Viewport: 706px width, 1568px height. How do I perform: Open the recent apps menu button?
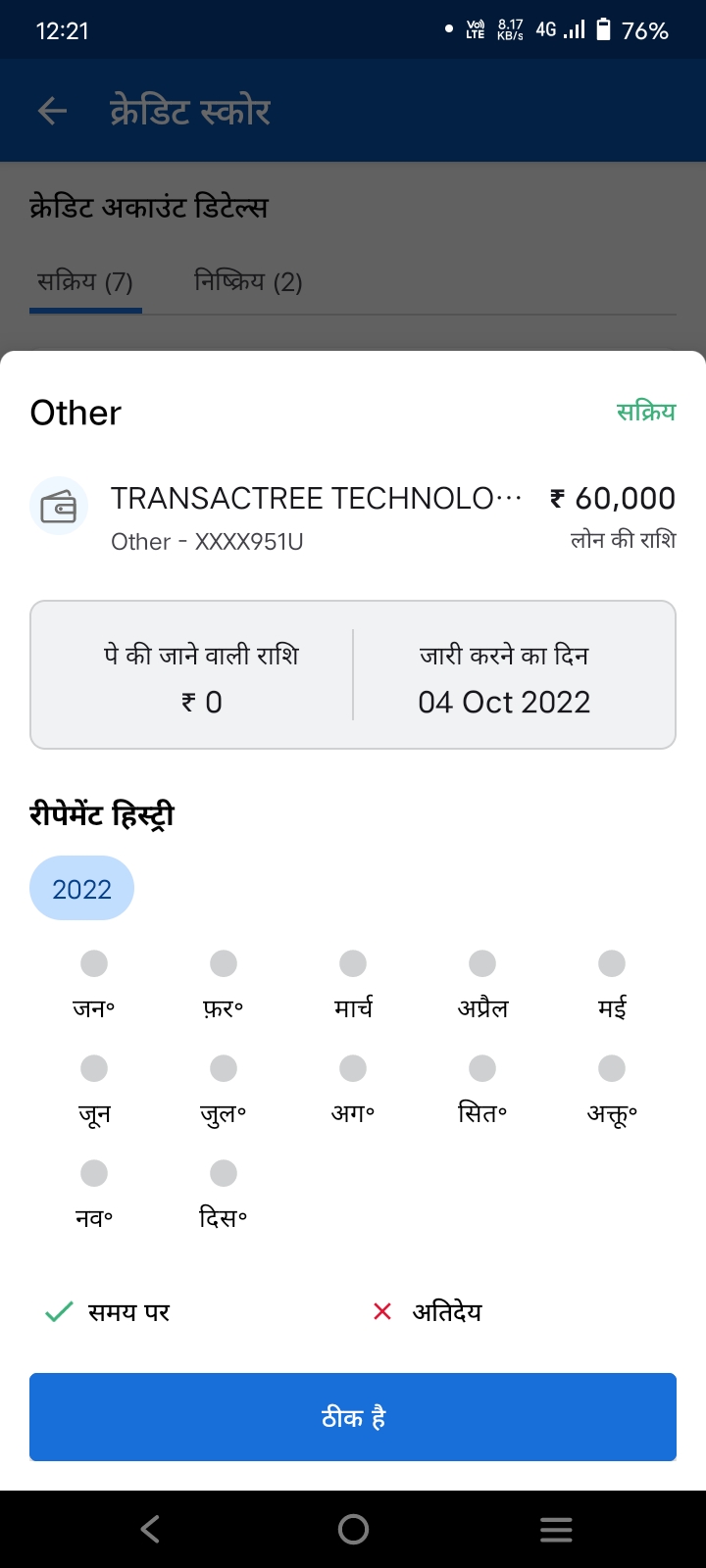coord(556,1530)
